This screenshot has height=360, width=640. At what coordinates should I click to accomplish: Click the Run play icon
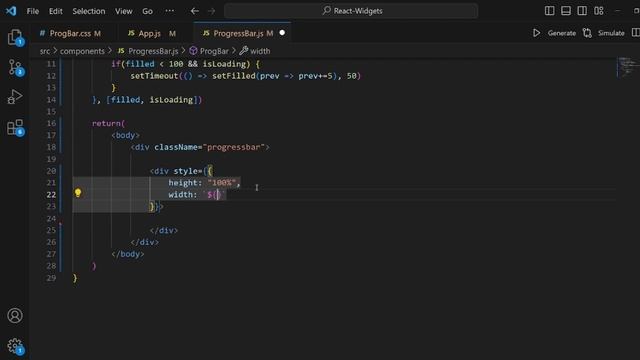tap(536, 33)
